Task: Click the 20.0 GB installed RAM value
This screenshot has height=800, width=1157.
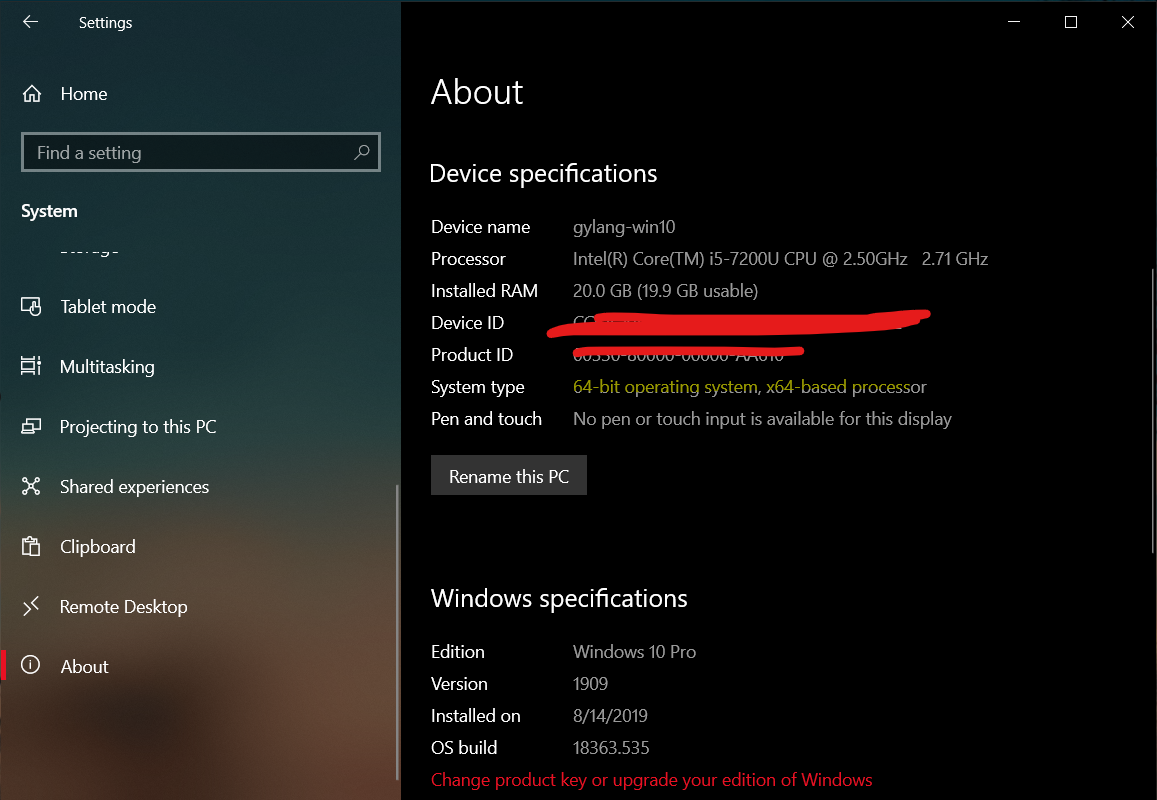Action: point(666,291)
